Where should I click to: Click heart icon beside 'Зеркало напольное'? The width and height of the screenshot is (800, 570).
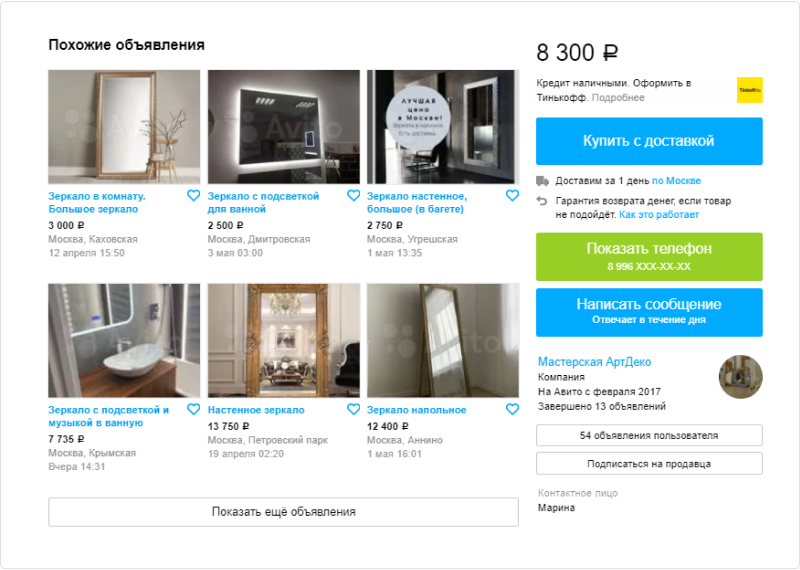pyautogui.click(x=512, y=409)
